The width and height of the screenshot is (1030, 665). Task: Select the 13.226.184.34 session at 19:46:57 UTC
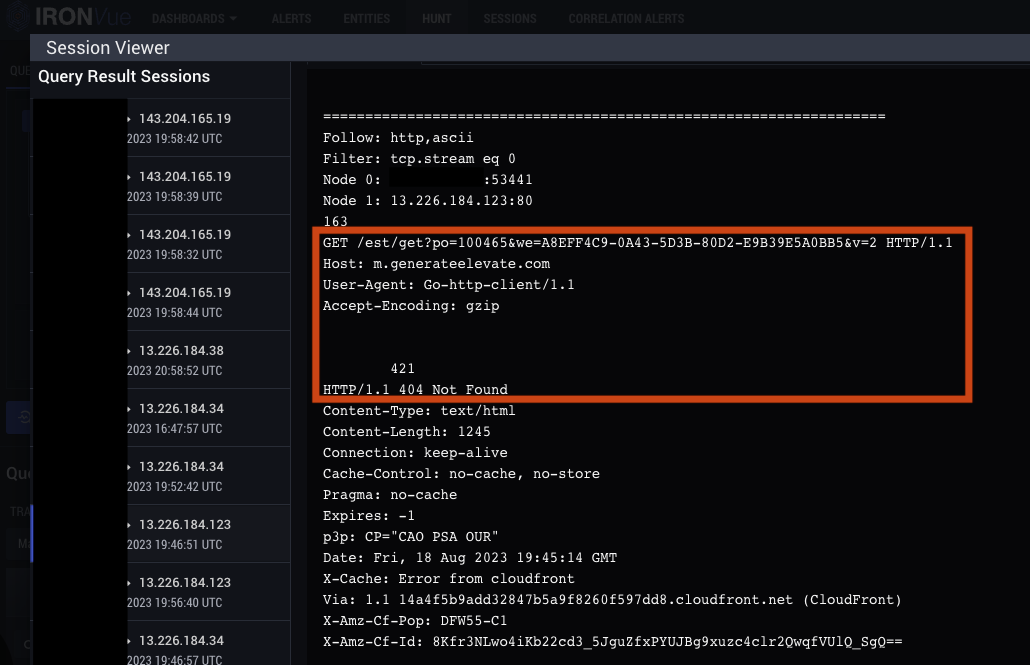pyautogui.click(x=181, y=641)
